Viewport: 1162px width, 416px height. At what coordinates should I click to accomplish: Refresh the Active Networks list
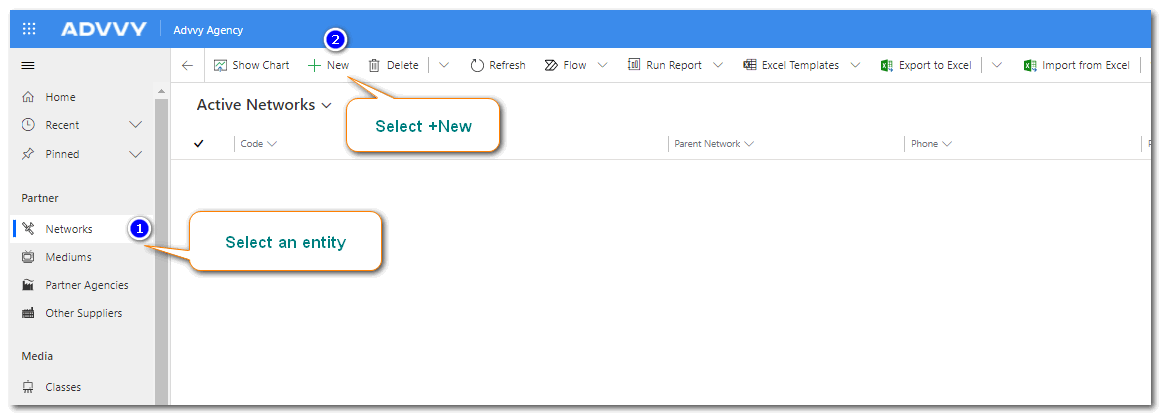tap(497, 65)
